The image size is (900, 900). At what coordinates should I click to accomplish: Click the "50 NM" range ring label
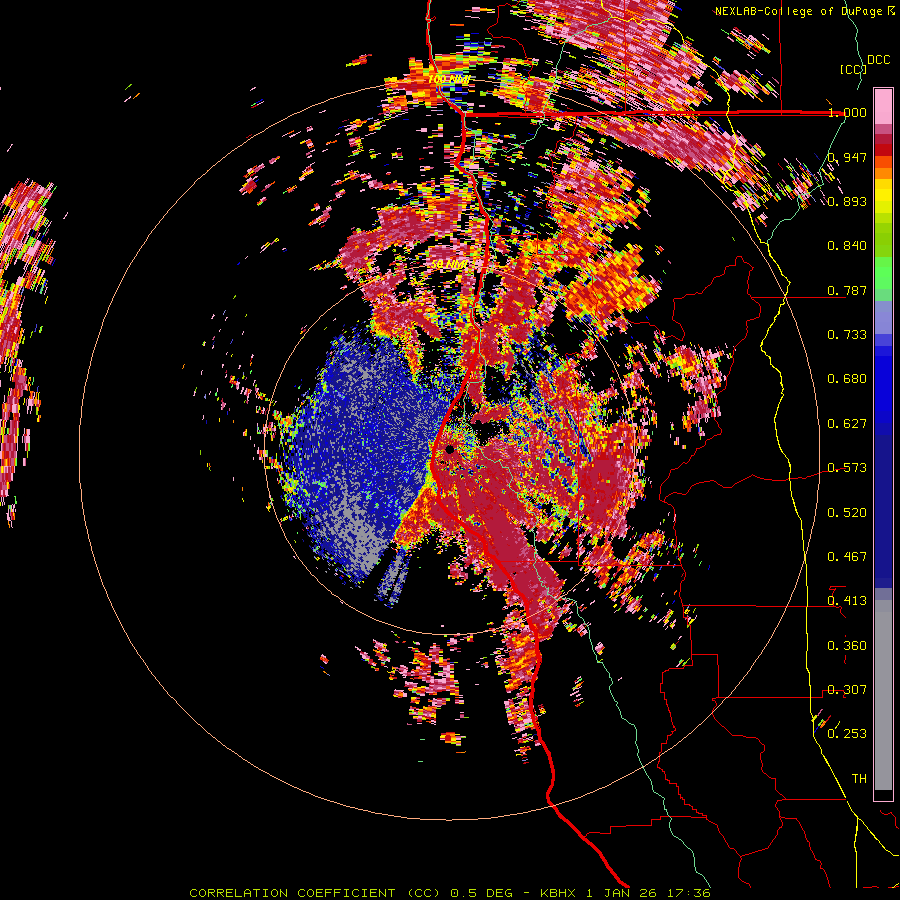point(449,265)
